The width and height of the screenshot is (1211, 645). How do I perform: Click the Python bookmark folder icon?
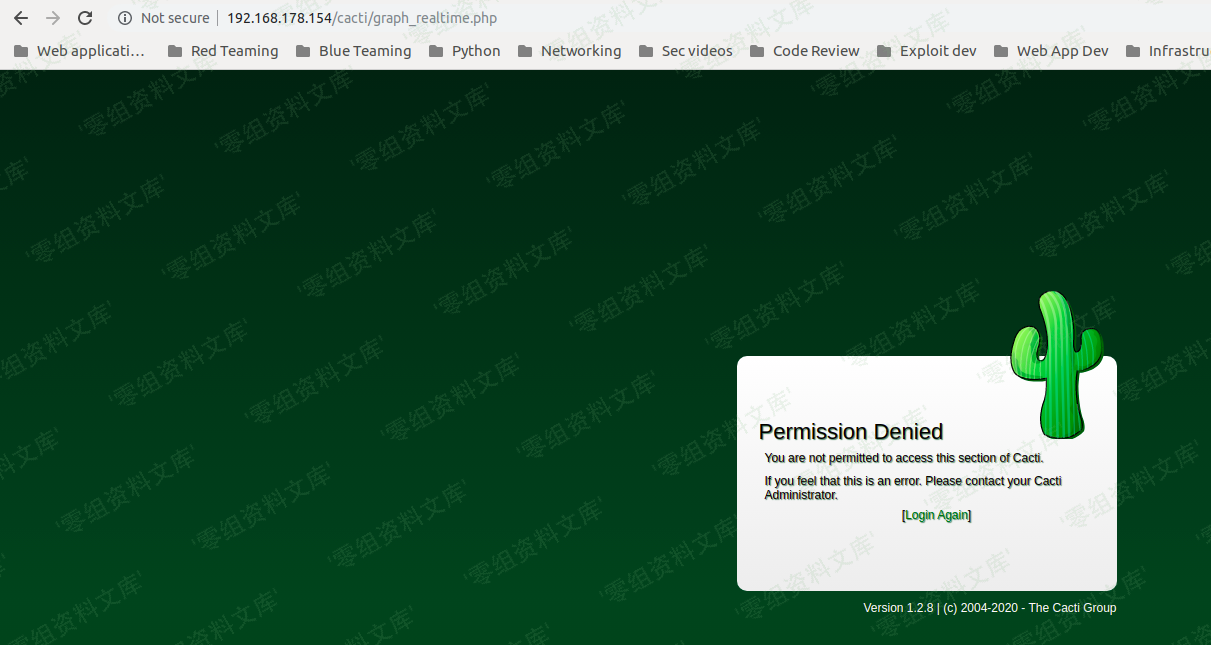pos(436,51)
